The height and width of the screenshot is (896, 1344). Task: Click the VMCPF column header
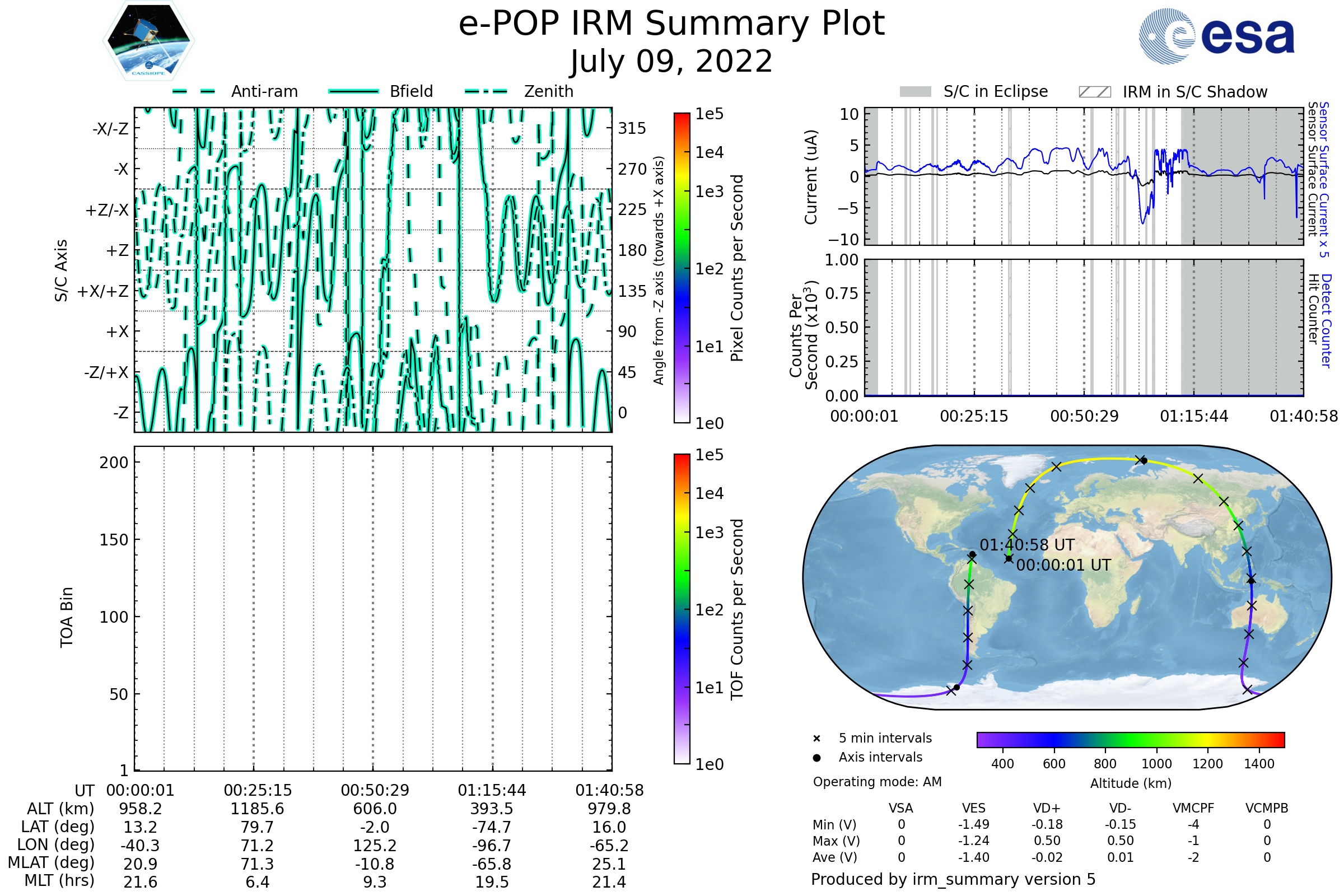[x=1193, y=808]
